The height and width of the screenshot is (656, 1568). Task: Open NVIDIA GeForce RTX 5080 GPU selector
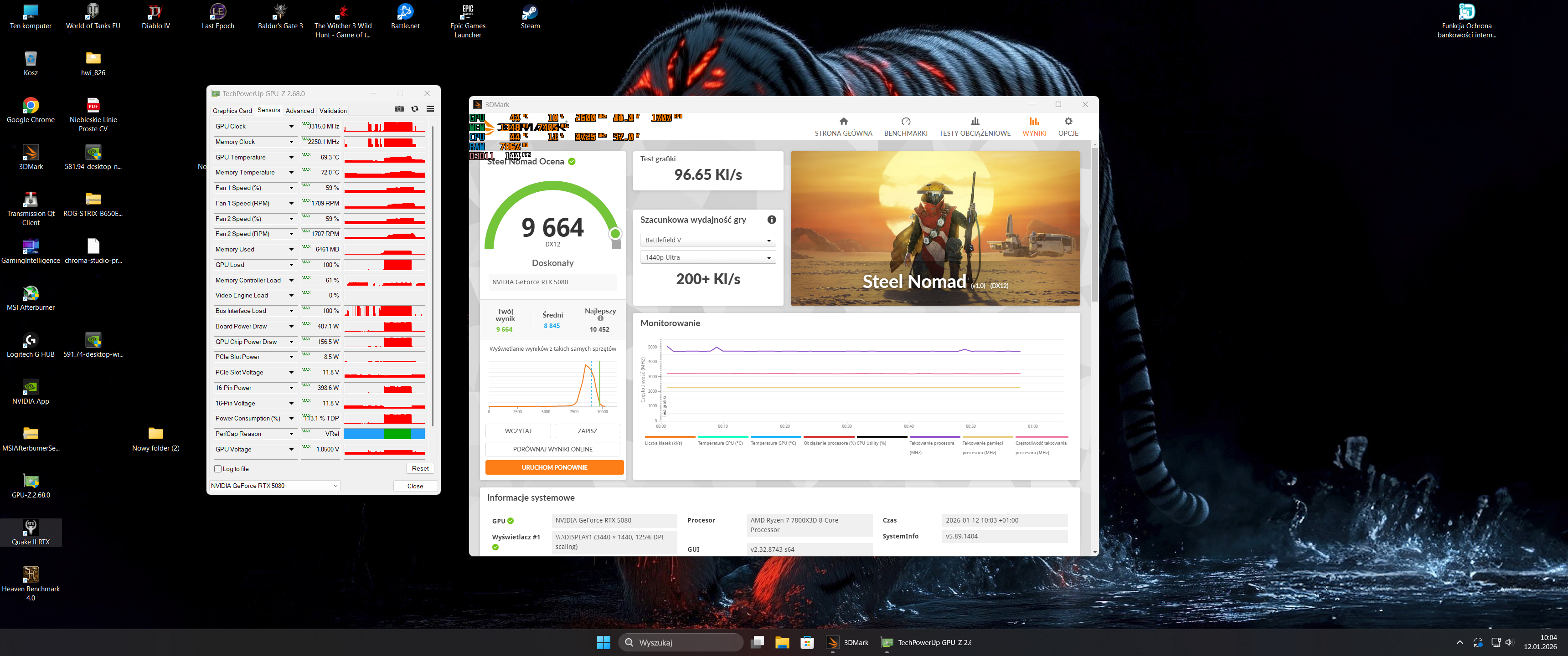click(x=273, y=486)
